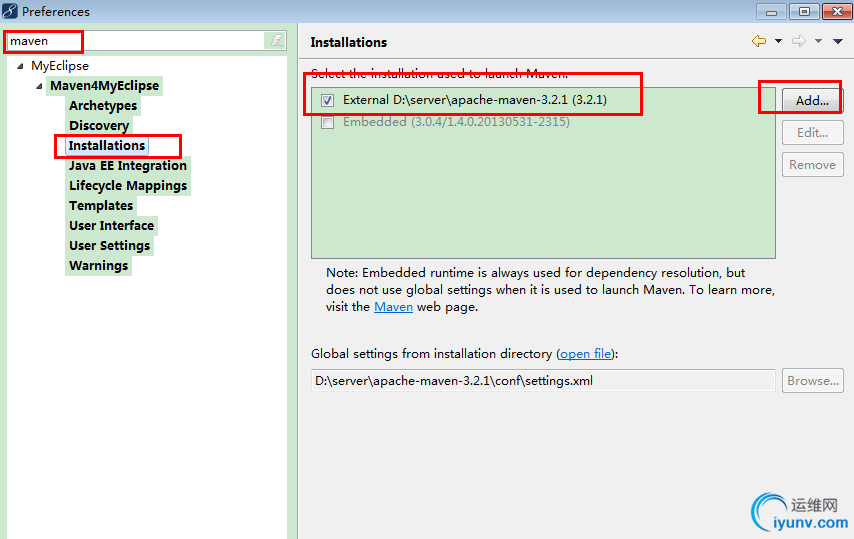The width and height of the screenshot is (854, 539).
Task: Open Java EE Integration preferences
Action: (x=128, y=166)
